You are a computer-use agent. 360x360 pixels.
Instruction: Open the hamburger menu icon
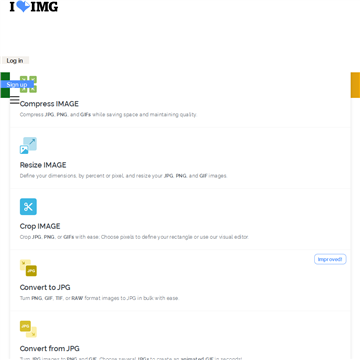15,100
